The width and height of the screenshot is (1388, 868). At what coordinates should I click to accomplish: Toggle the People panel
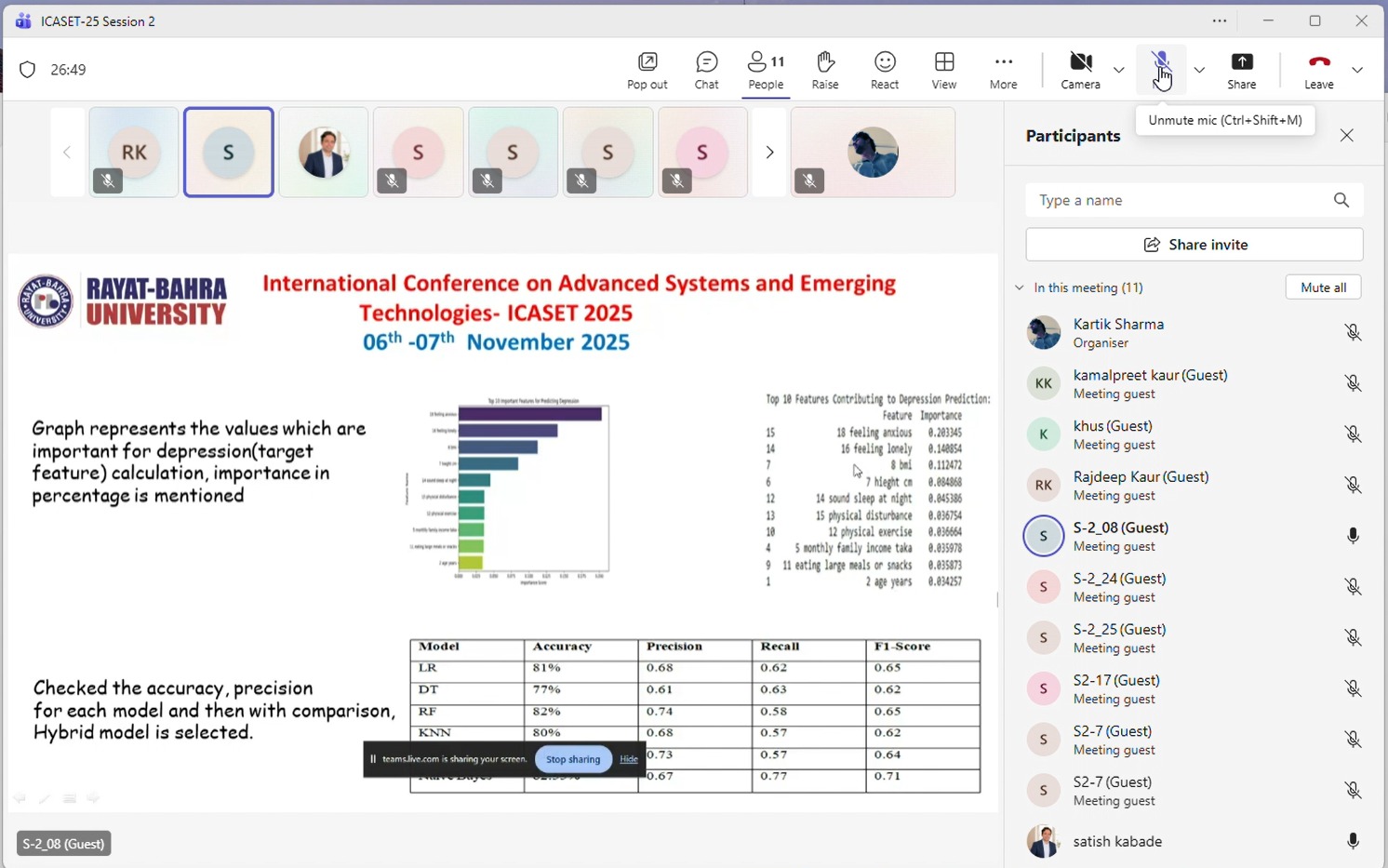[766, 71]
